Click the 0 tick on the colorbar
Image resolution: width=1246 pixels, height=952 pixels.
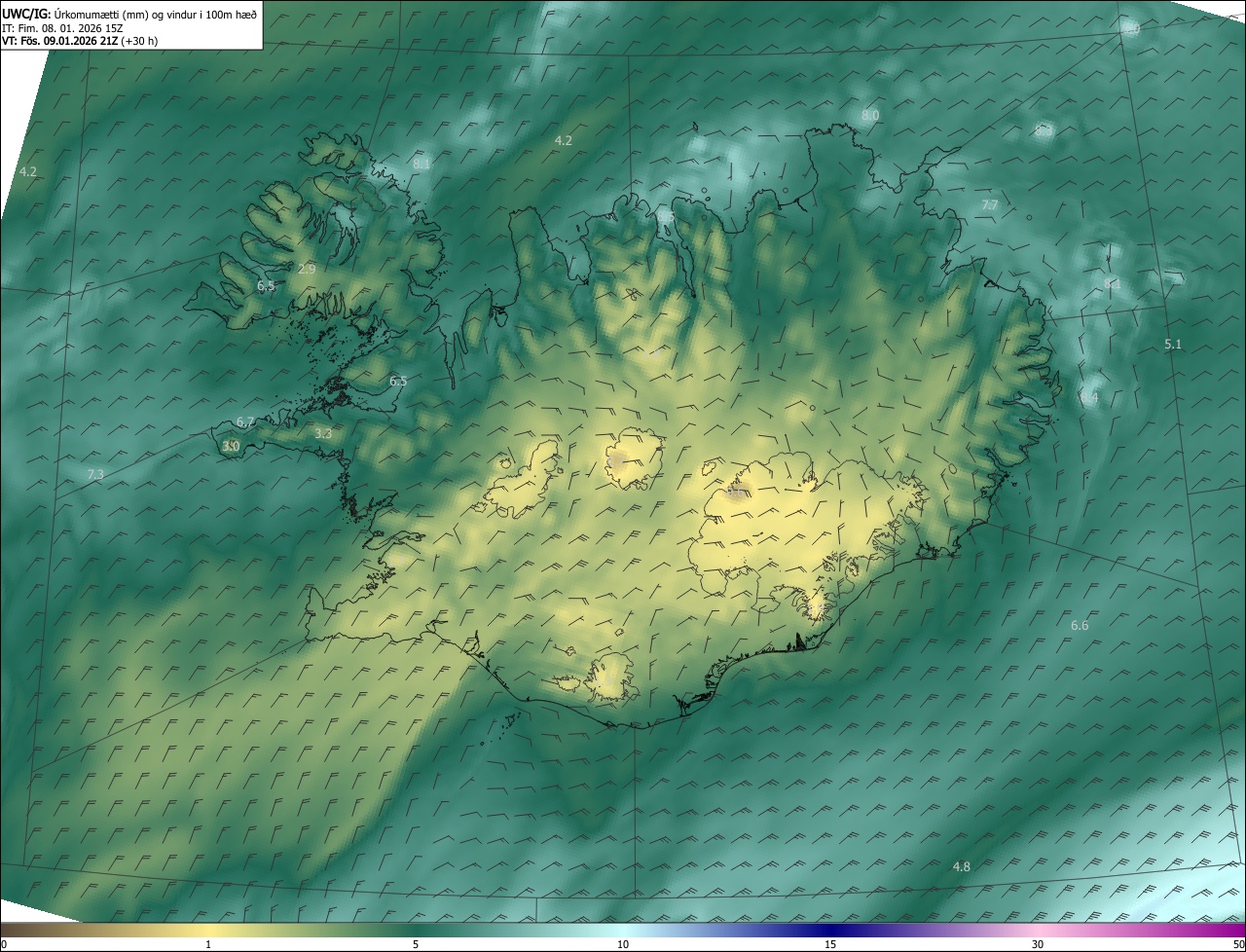coord(4,944)
